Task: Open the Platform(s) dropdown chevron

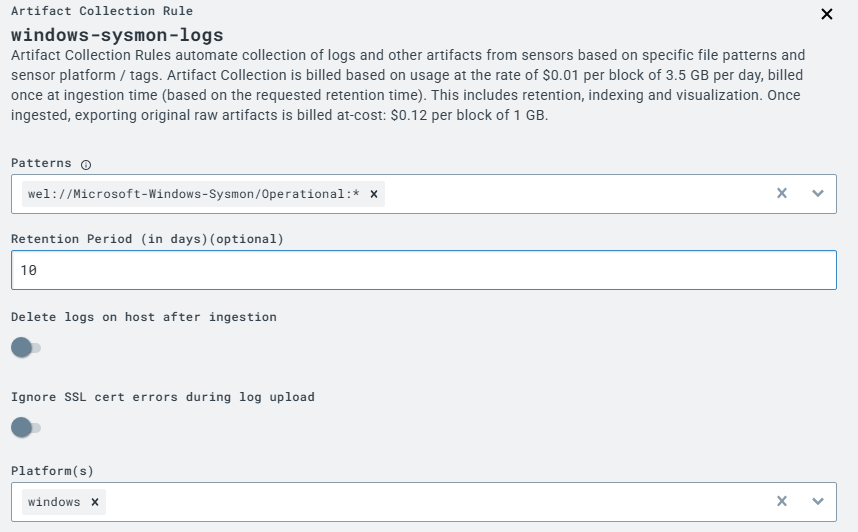Action: point(818,502)
